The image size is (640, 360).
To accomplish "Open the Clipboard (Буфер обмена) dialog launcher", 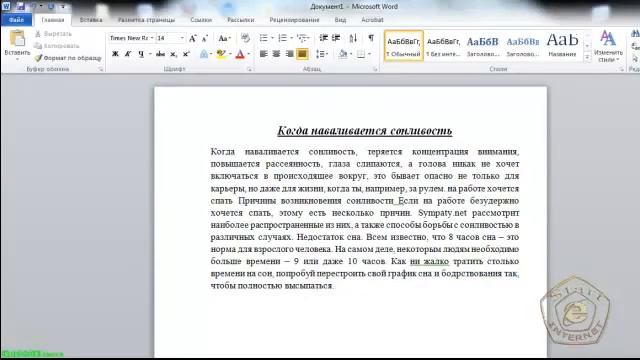I will tap(101, 69).
